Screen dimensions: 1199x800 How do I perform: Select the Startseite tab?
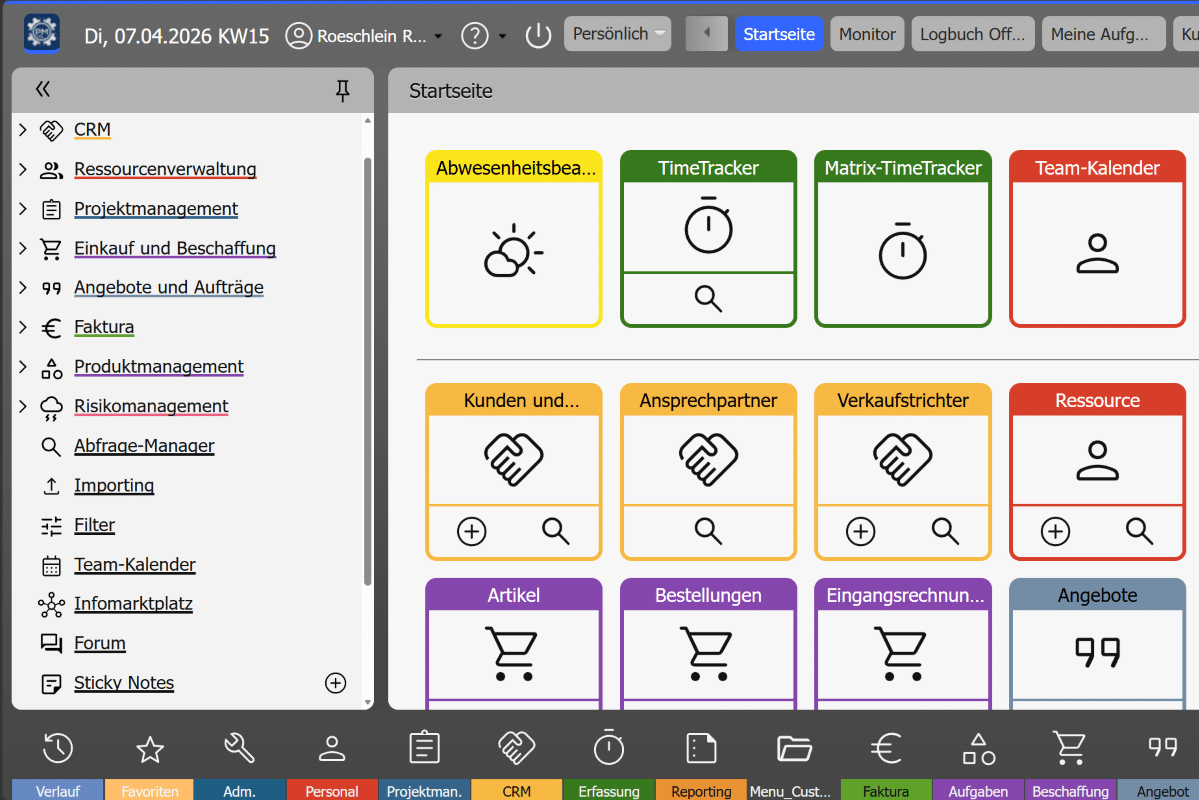pyautogui.click(x=778, y=33)
